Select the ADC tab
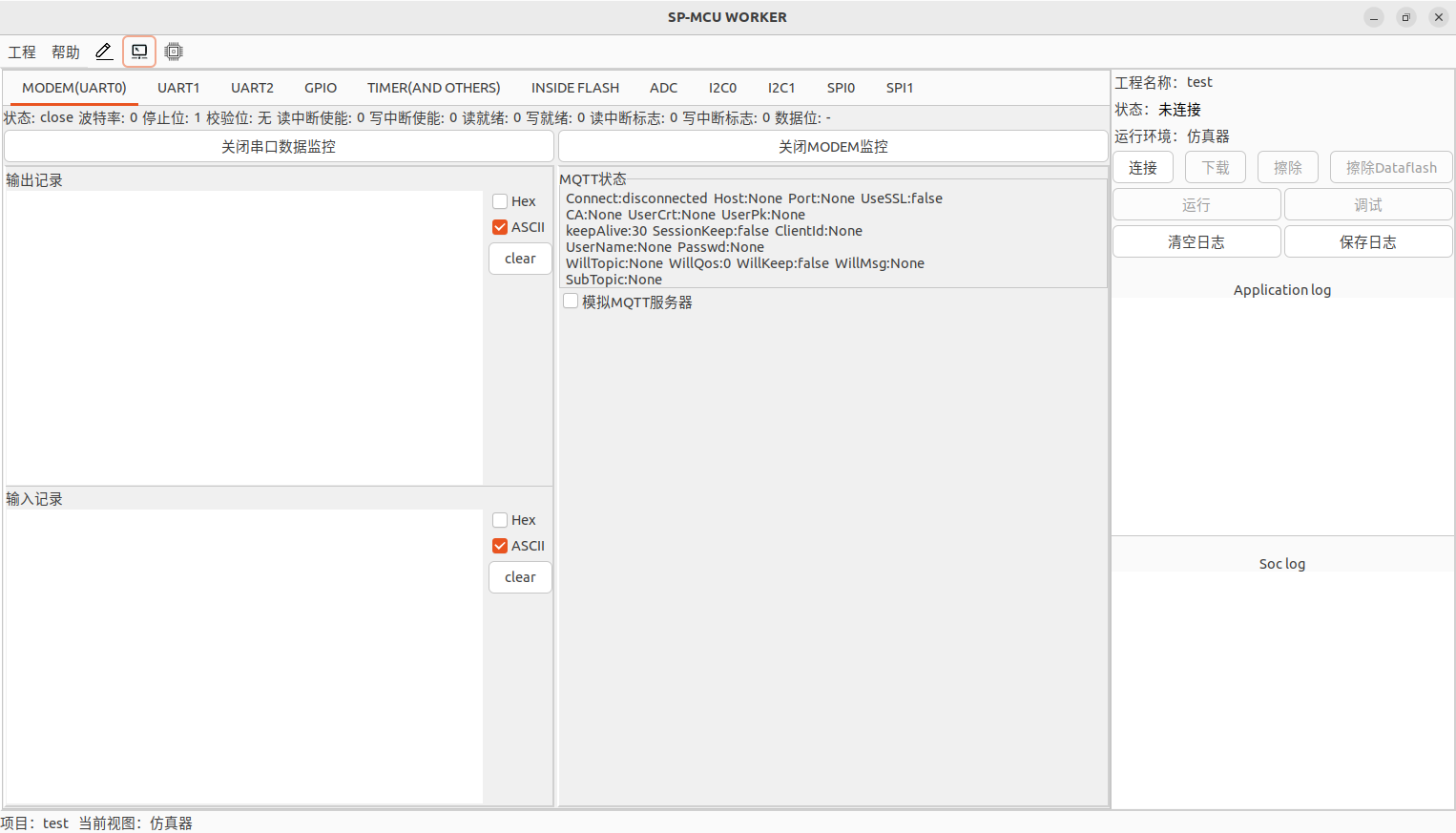 (663, 88)
